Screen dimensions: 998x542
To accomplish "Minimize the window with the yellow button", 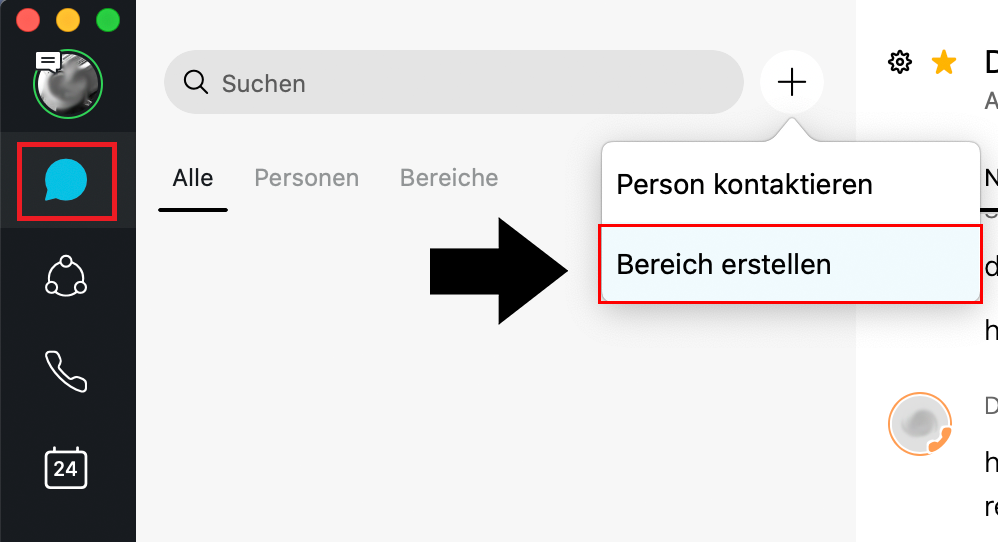I will tap(67, 20).
